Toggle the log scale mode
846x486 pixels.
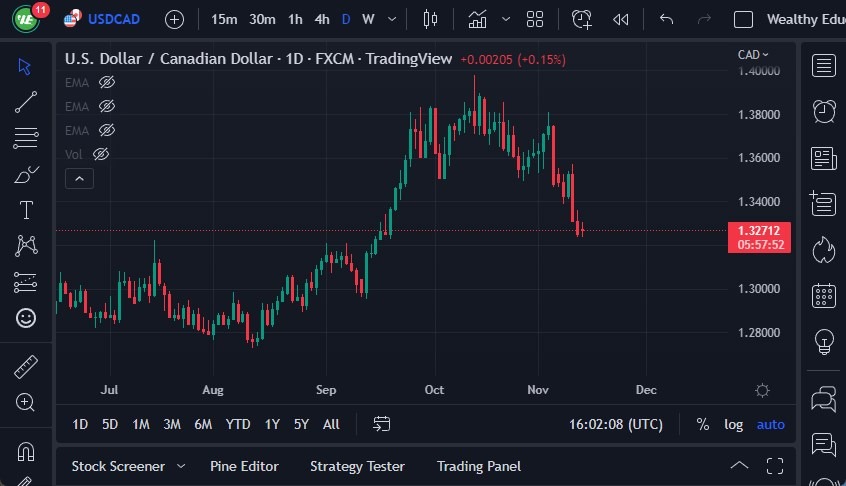(x=733, y=425)
